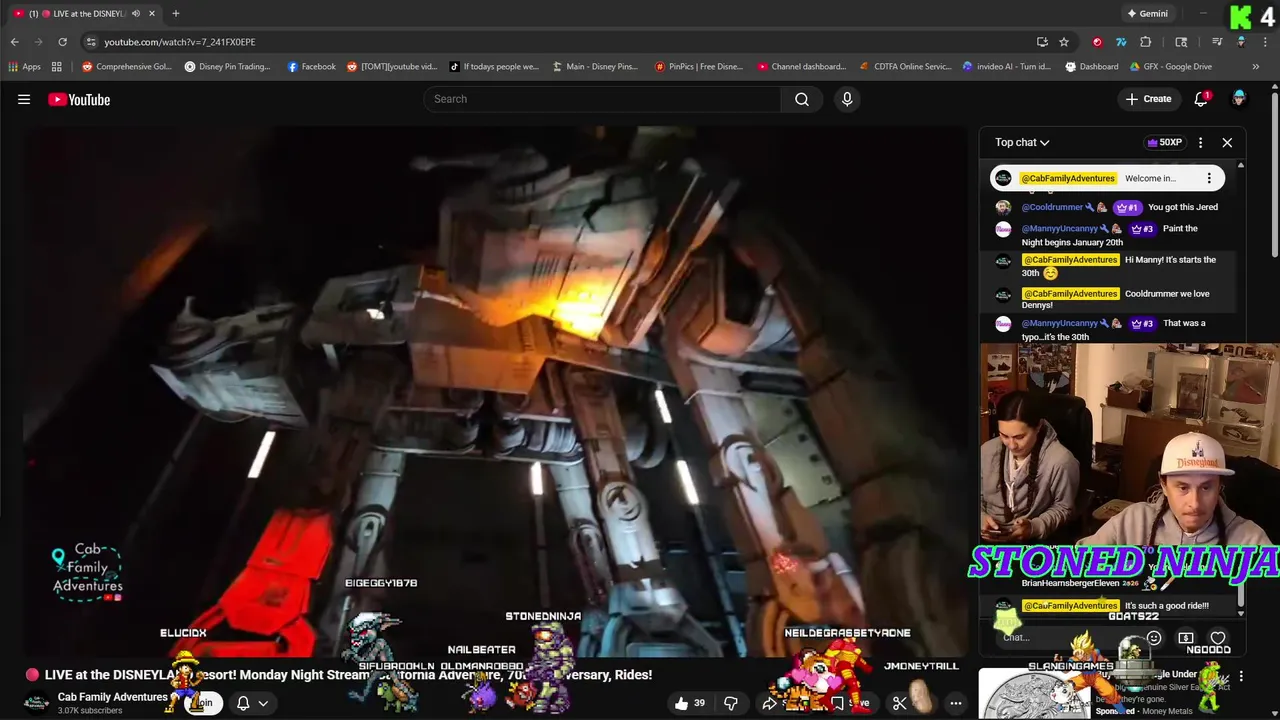The height and width of the screenshot is (720, 1280).
Task: Open Channel dashboard bookmark
Action: 802,67
